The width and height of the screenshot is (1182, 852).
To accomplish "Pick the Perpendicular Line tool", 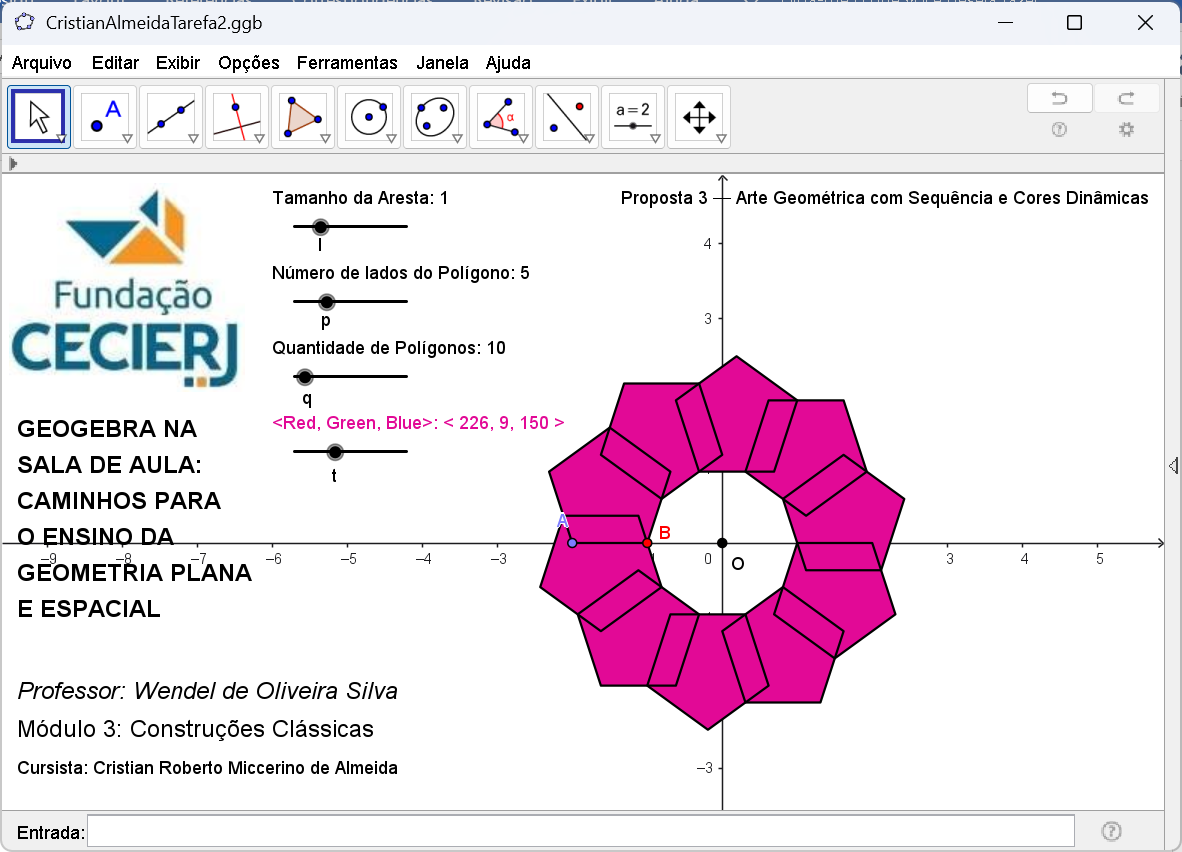I will tap(237, 117).
